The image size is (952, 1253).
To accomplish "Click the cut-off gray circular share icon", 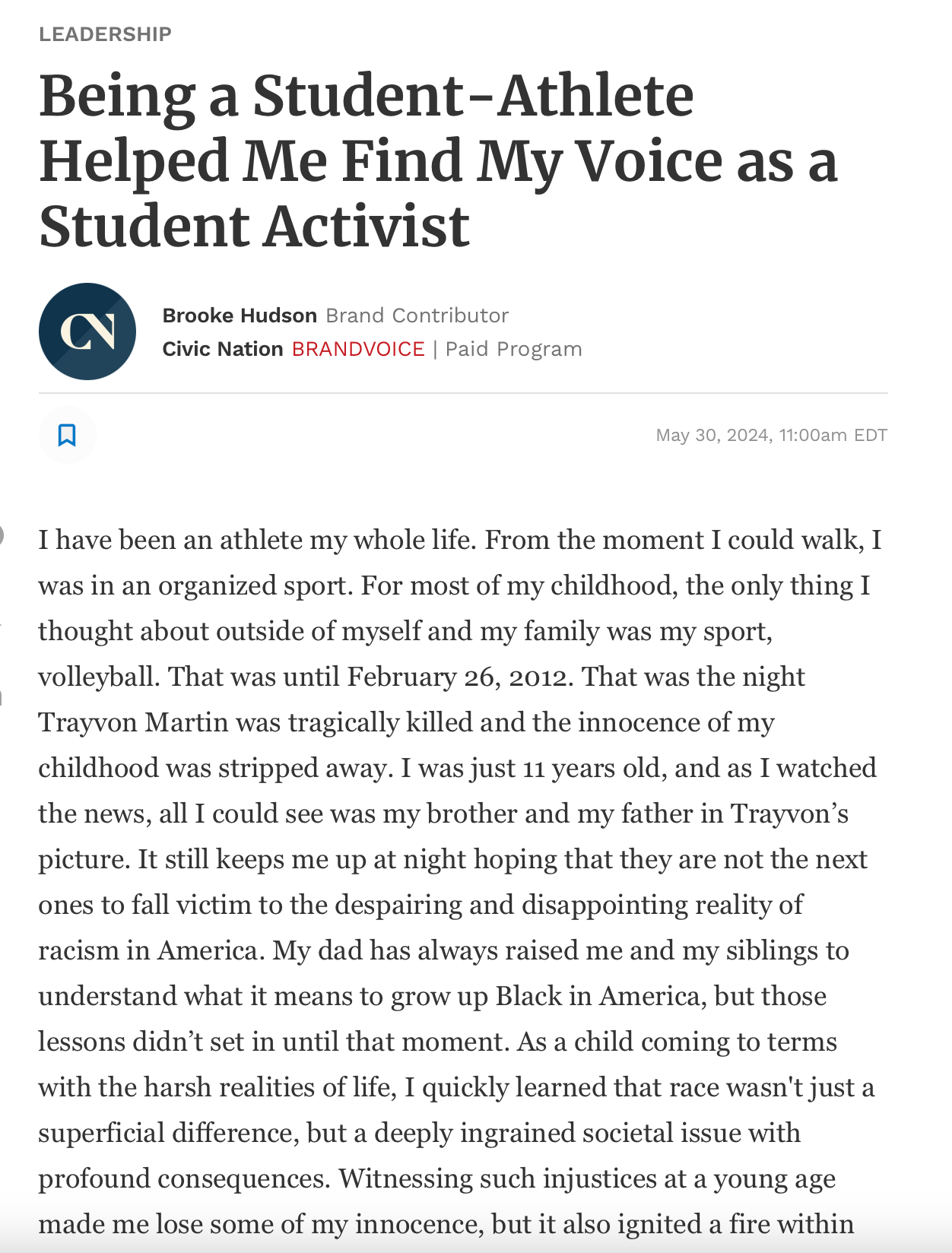I will point(2,535).
